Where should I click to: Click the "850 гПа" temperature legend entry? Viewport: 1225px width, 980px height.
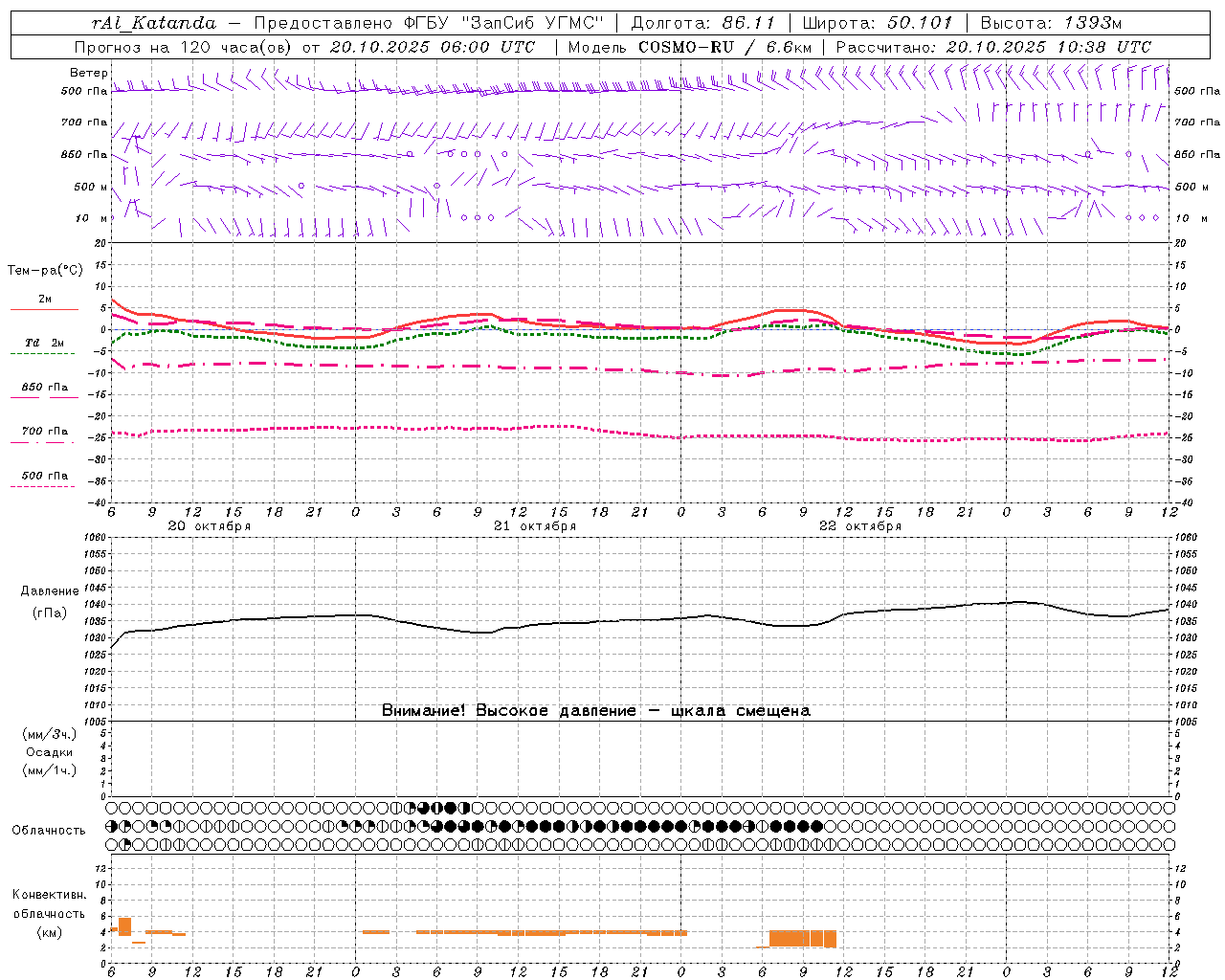point(45,388)
